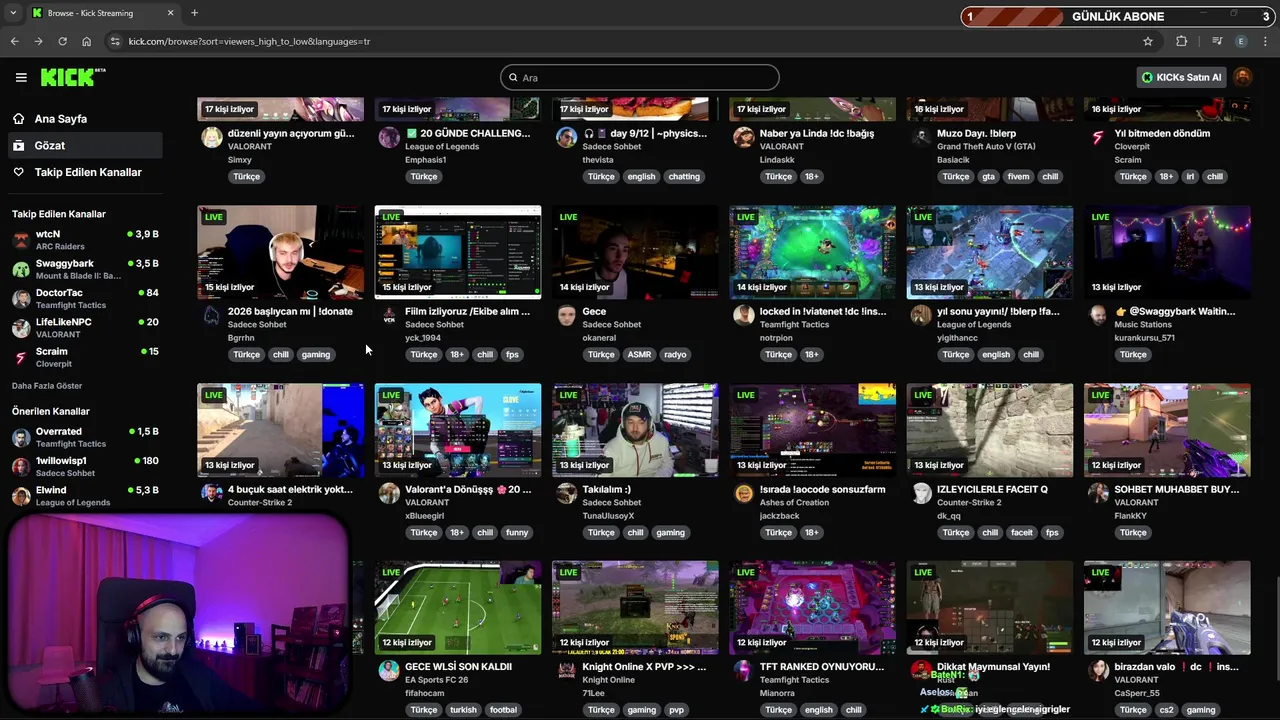Open Bgrrhn stream thumbnail
The image size is (1280, 720).
pyautogui.click(x=280, y=252)
